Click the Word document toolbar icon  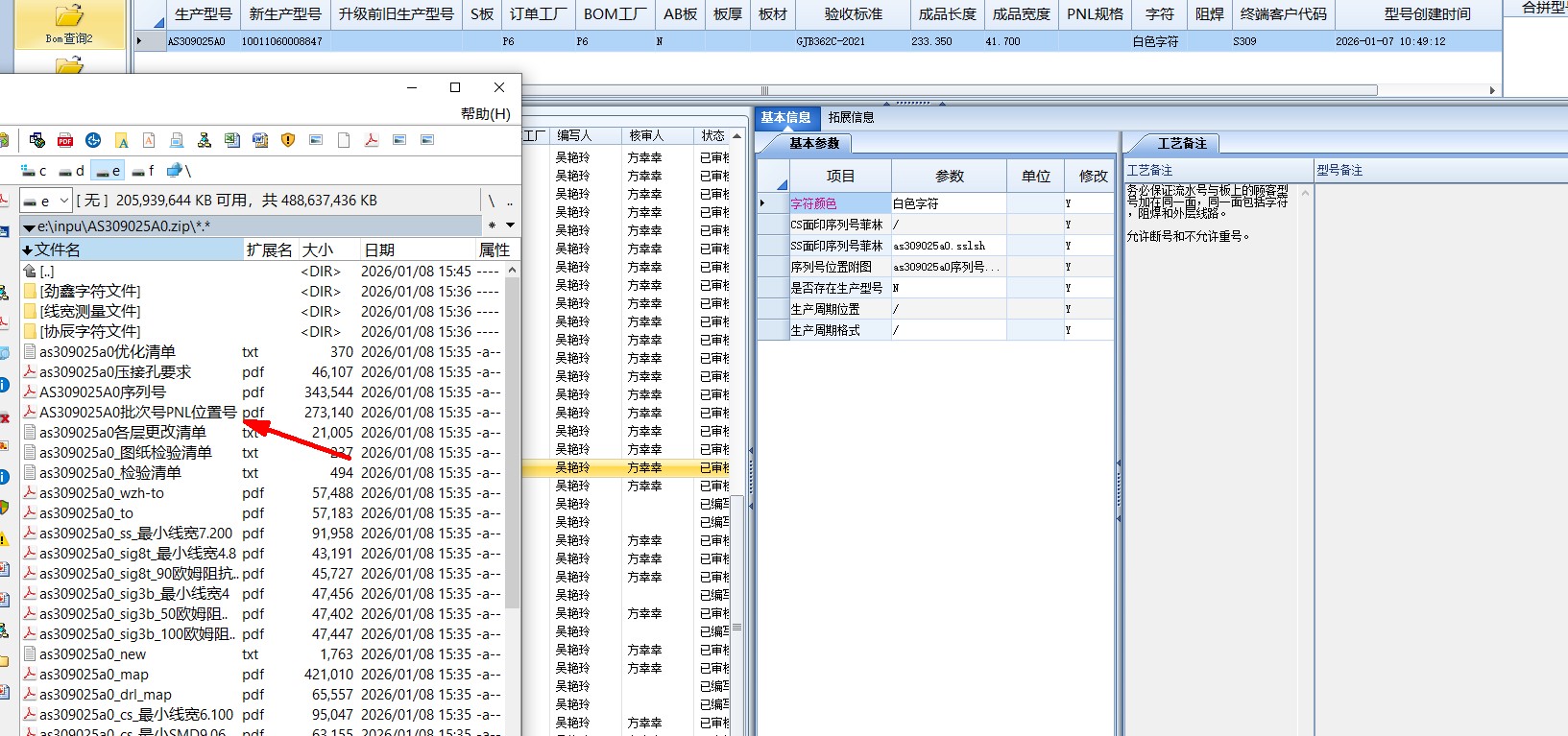coord(260,140)
